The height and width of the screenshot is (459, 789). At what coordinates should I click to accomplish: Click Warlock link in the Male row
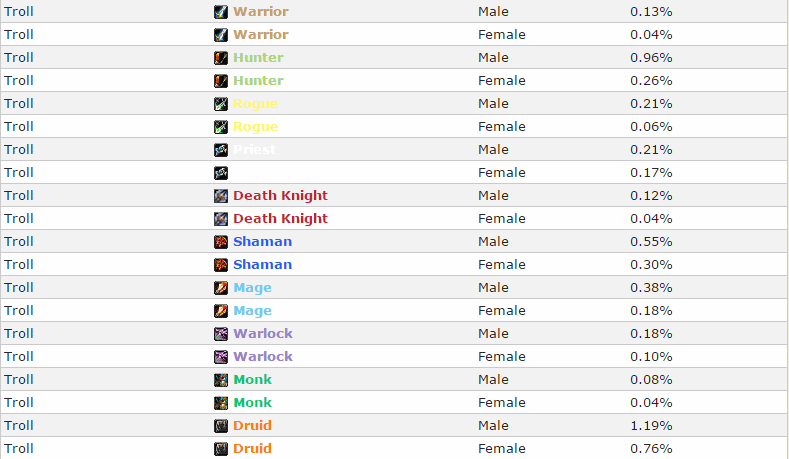[263, 334]
